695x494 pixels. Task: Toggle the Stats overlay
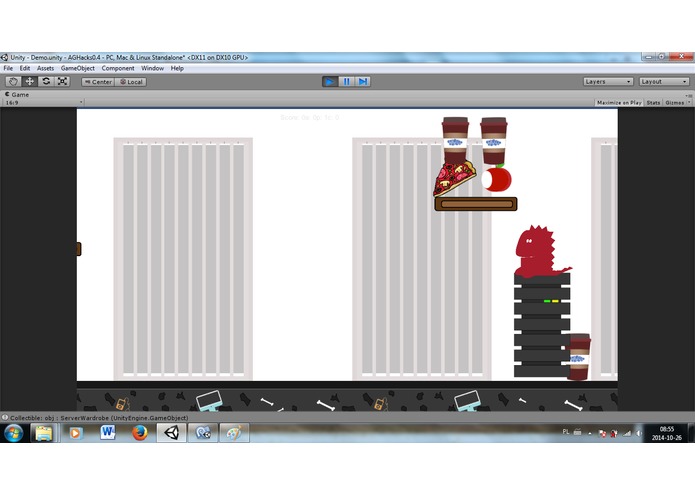click(x=653, y=103)
